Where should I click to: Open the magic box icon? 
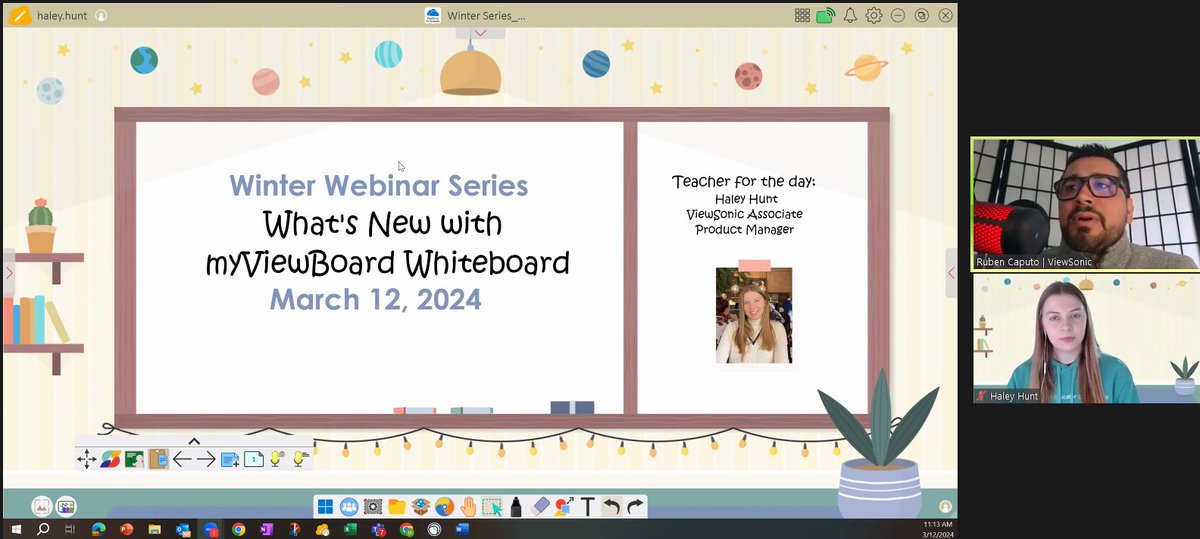(421, 507)
